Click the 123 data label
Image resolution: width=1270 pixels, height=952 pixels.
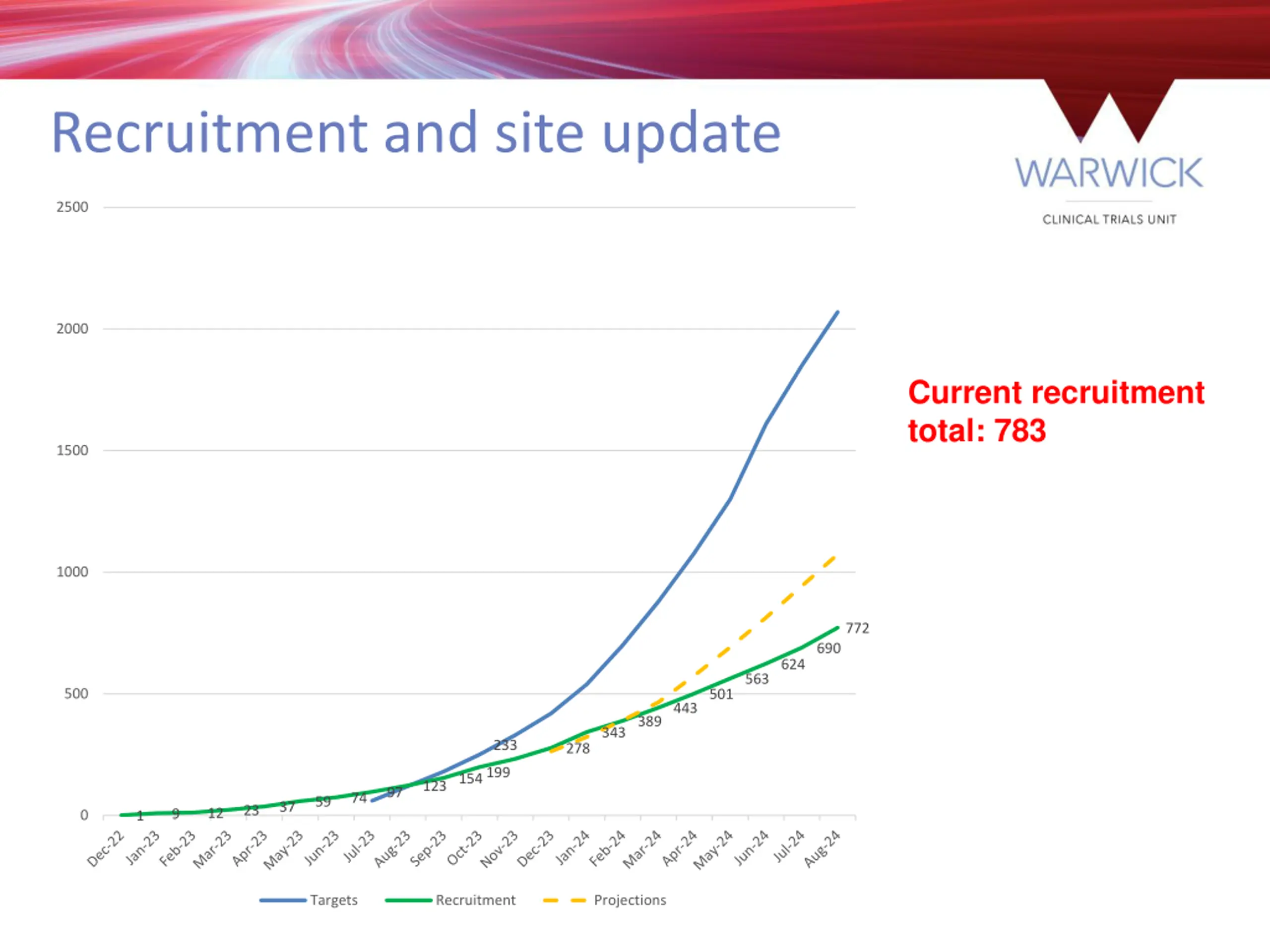coord(435,786)
